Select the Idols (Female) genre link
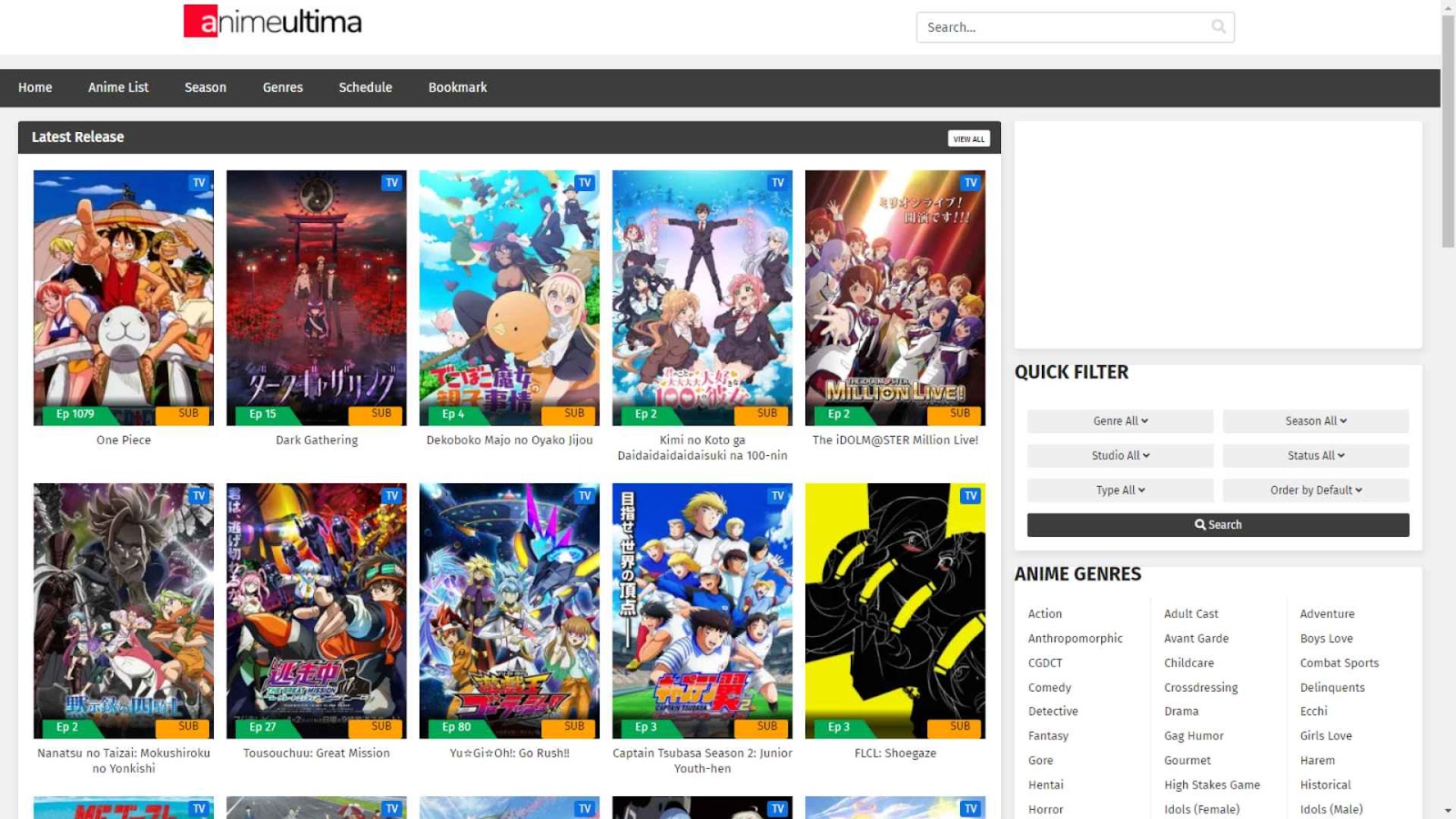This screenshot has height=819, width=1456. (1202, 810)
